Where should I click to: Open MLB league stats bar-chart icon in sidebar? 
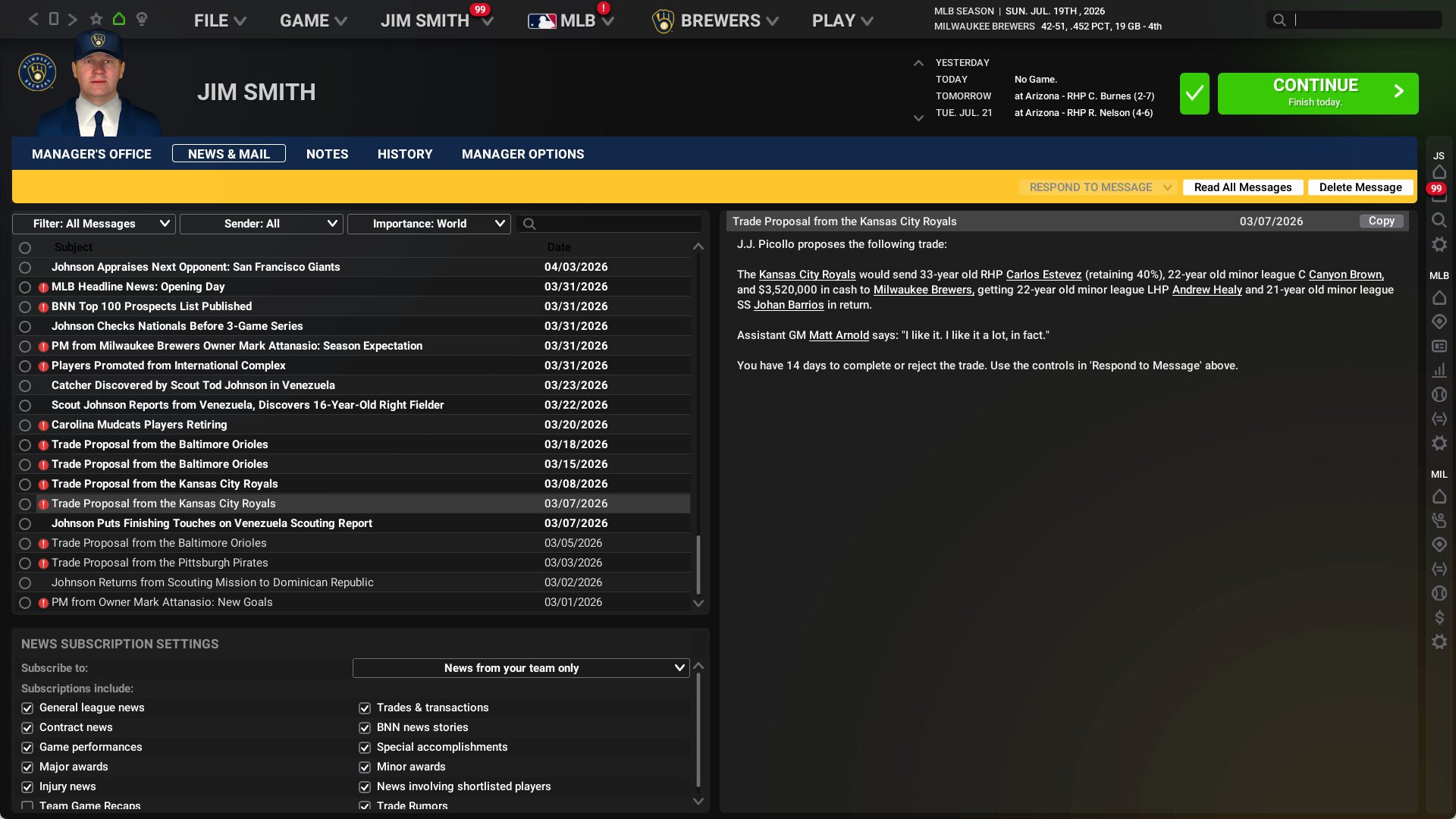pos(1439,370)
